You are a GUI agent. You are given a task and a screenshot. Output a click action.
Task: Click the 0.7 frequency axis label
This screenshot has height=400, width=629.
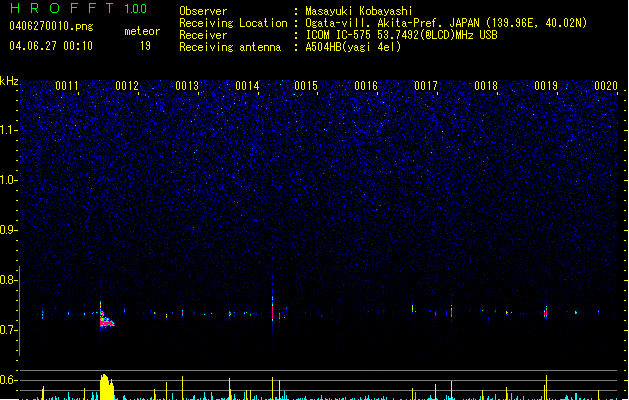point(8,330)
